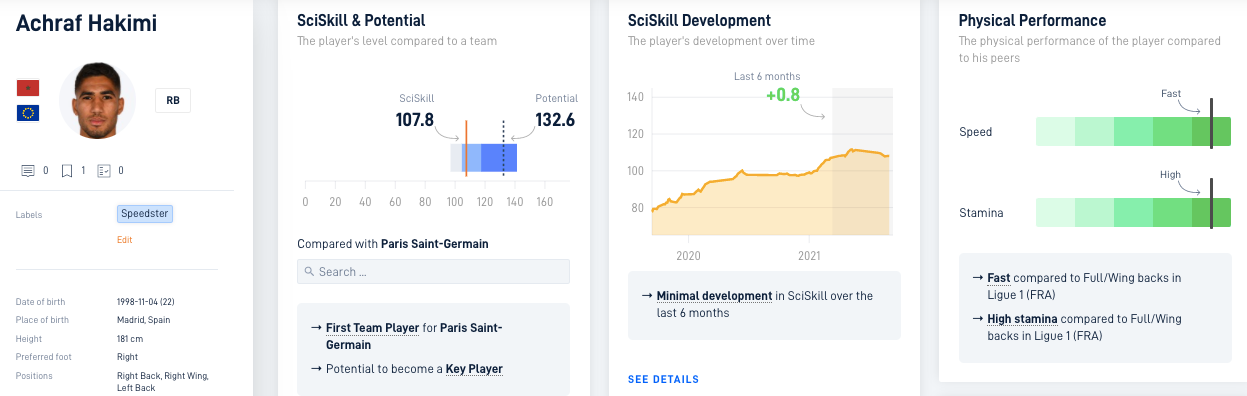Click Achraf Hakimi's profile photo
Viewport: 1247px width, 396px height.
(97, 101)
